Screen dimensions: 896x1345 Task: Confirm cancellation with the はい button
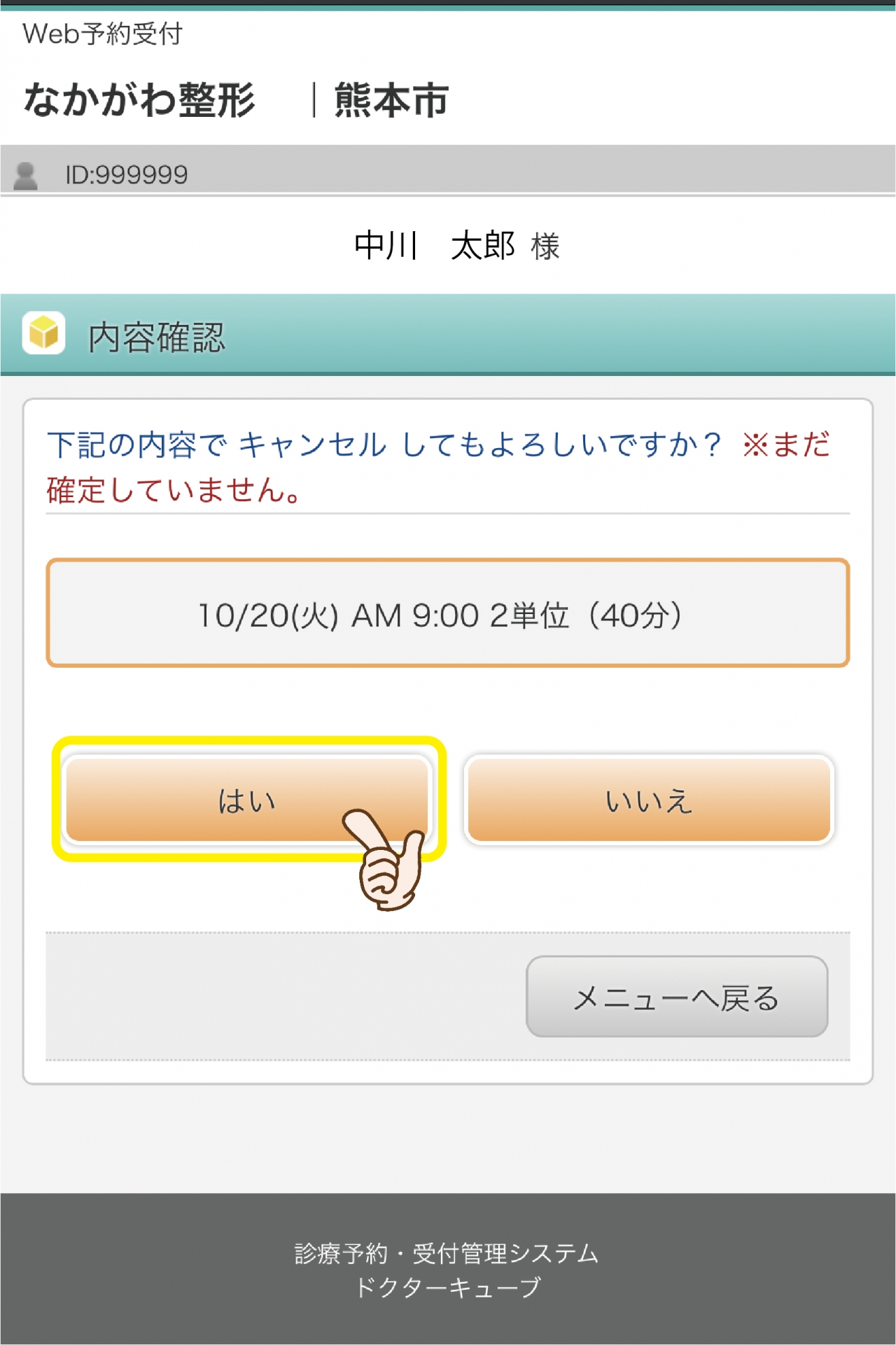coord(246,800)
